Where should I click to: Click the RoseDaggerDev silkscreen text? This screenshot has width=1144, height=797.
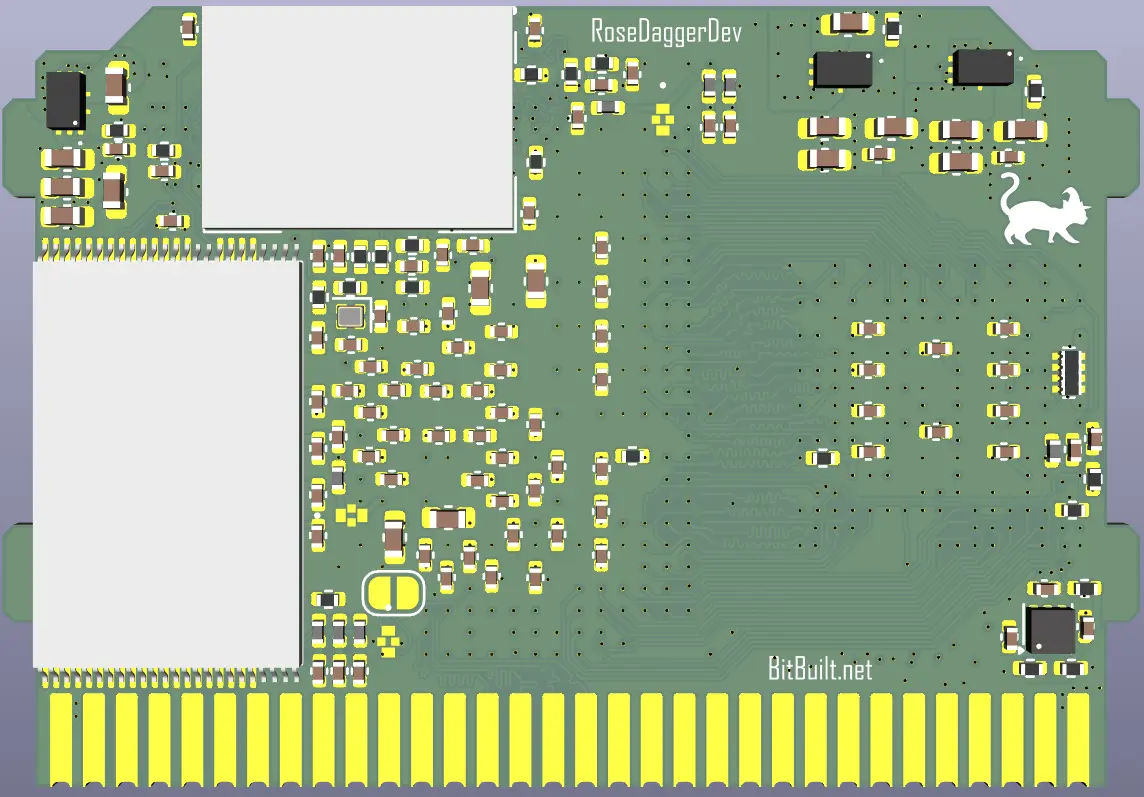point(666,32)
